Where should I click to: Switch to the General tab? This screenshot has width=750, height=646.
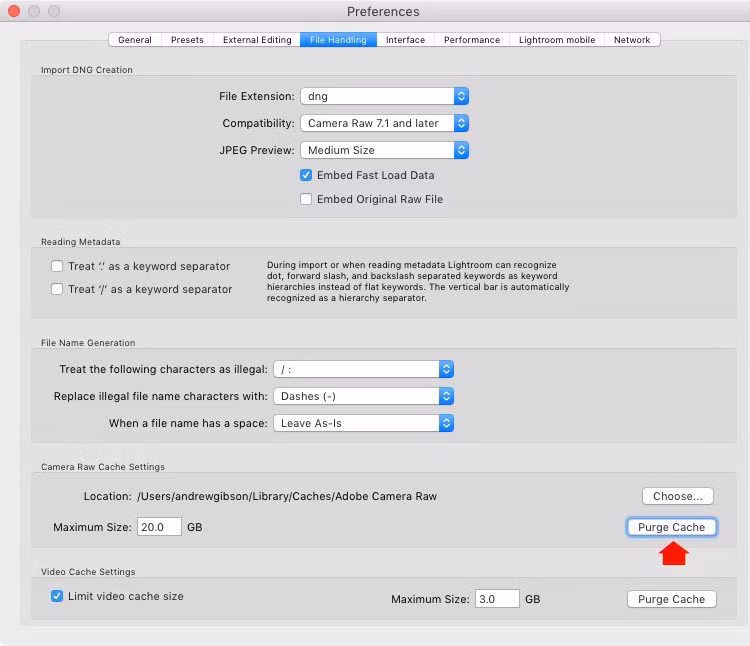(x=134, y=40)
